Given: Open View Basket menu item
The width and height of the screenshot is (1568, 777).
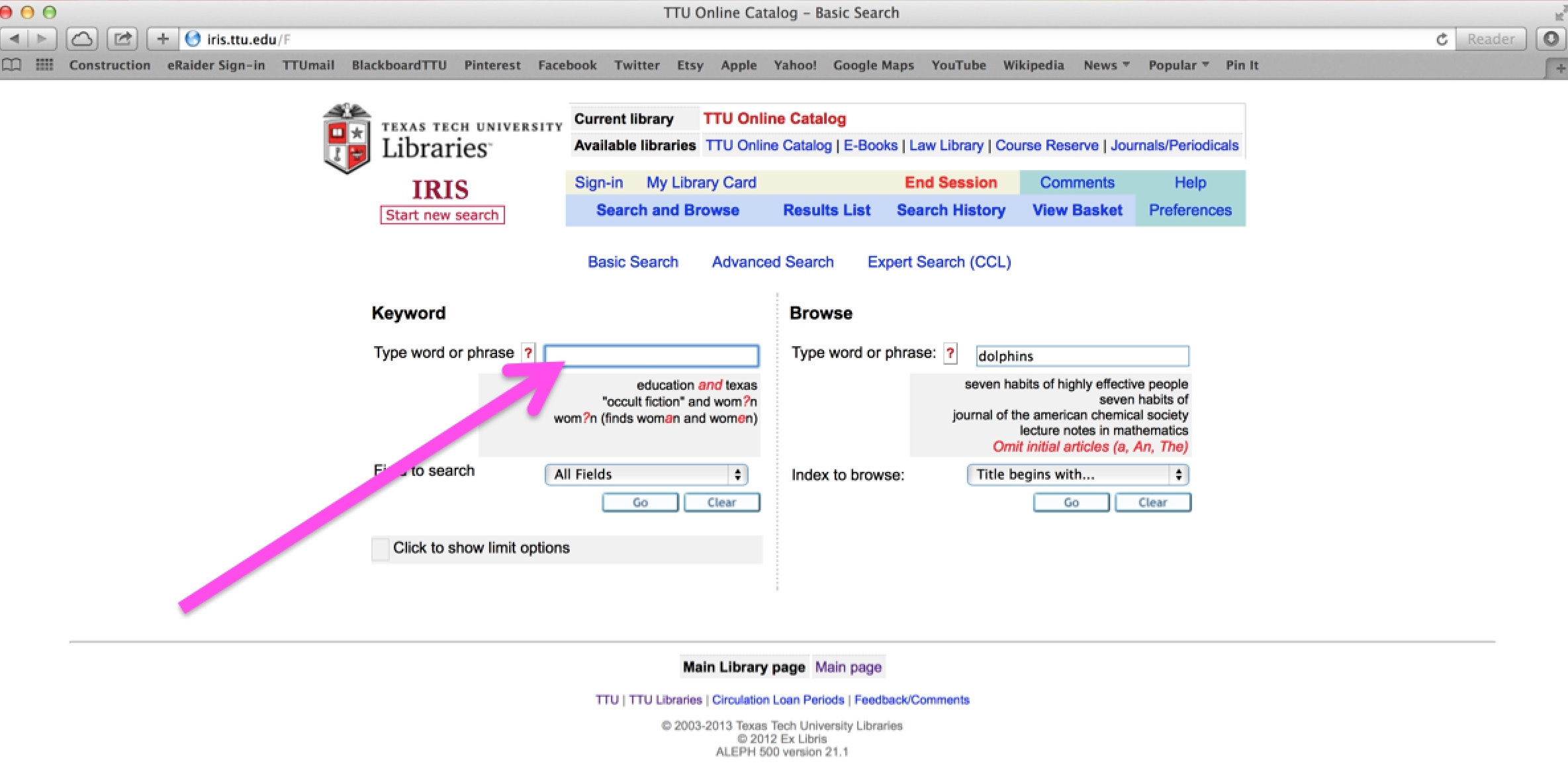Looking at the screenshot, I should [x=1078, y=210].
